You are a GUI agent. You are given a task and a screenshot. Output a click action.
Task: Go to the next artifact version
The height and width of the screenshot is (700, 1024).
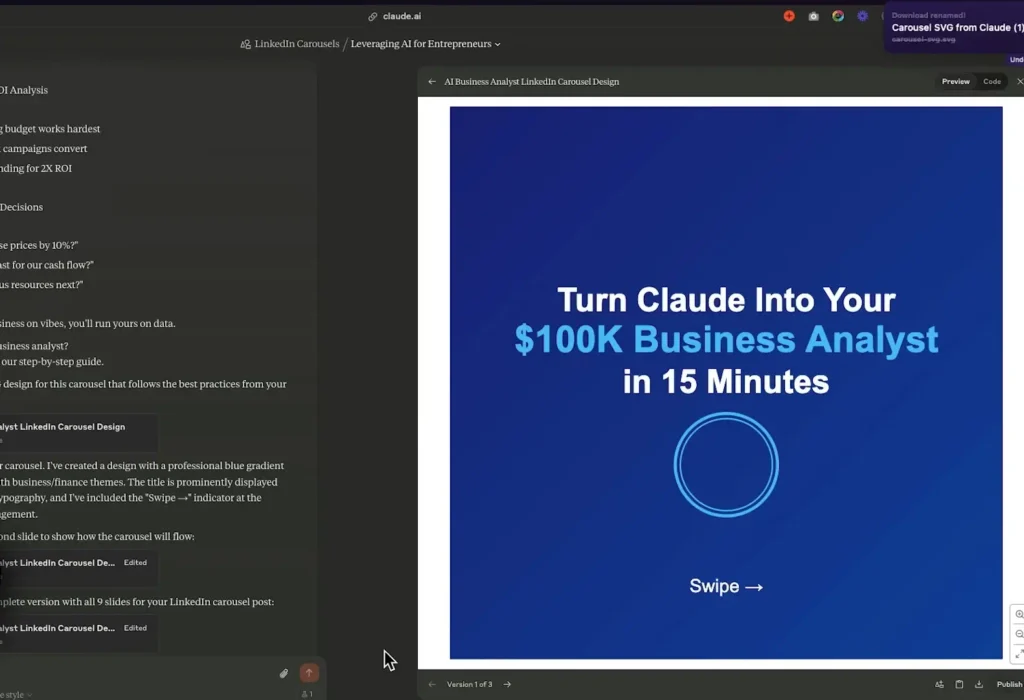(x=507, y=684)
